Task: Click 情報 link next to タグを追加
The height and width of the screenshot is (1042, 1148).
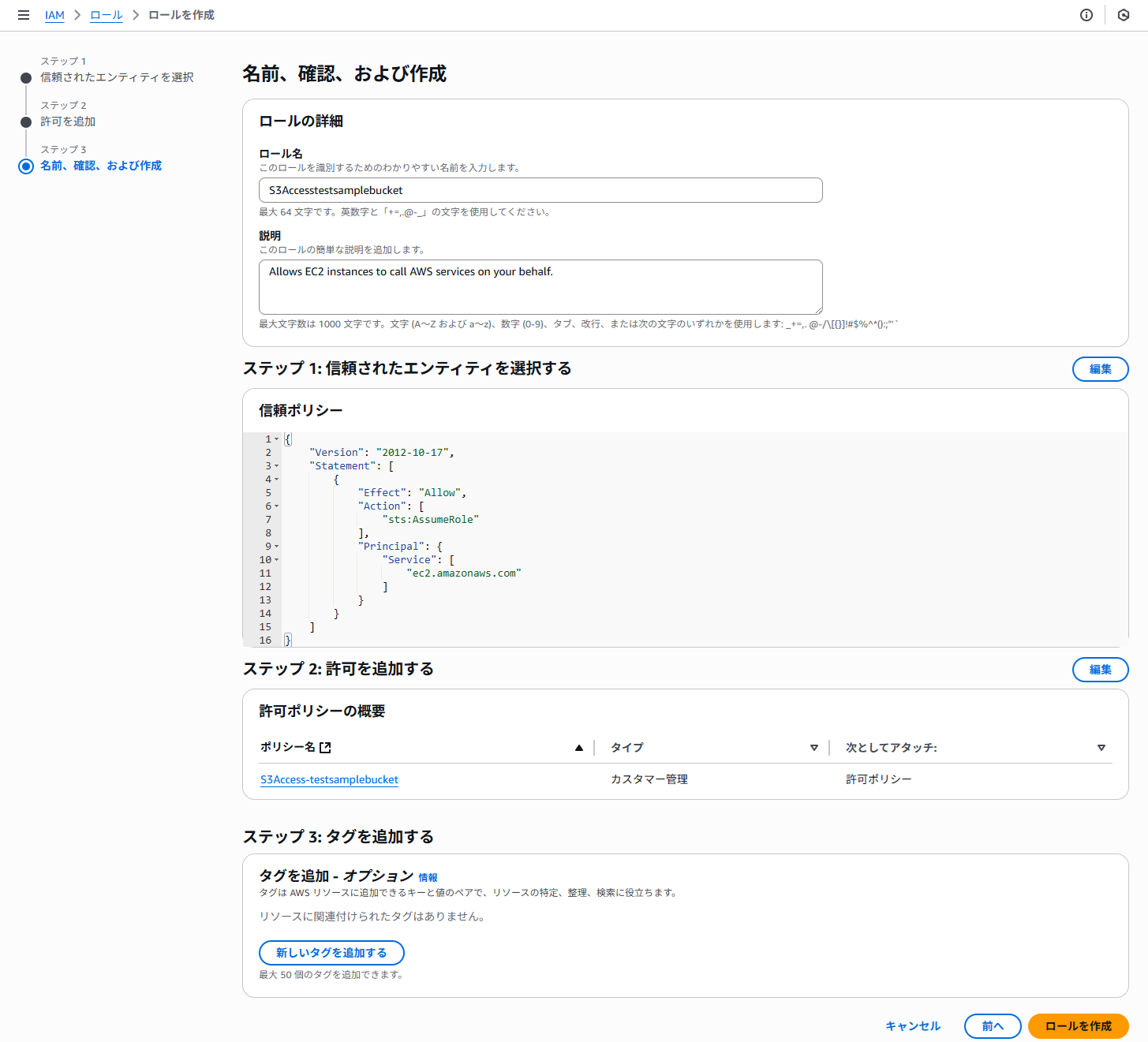Action: click(x=428, y=877)
